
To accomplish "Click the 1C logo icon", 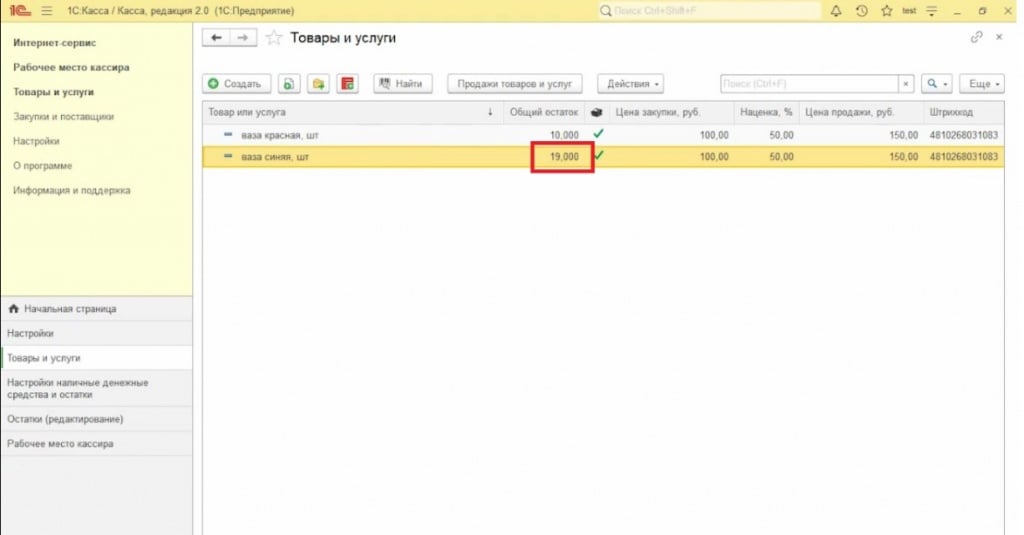I will click(x=20, y=10).
